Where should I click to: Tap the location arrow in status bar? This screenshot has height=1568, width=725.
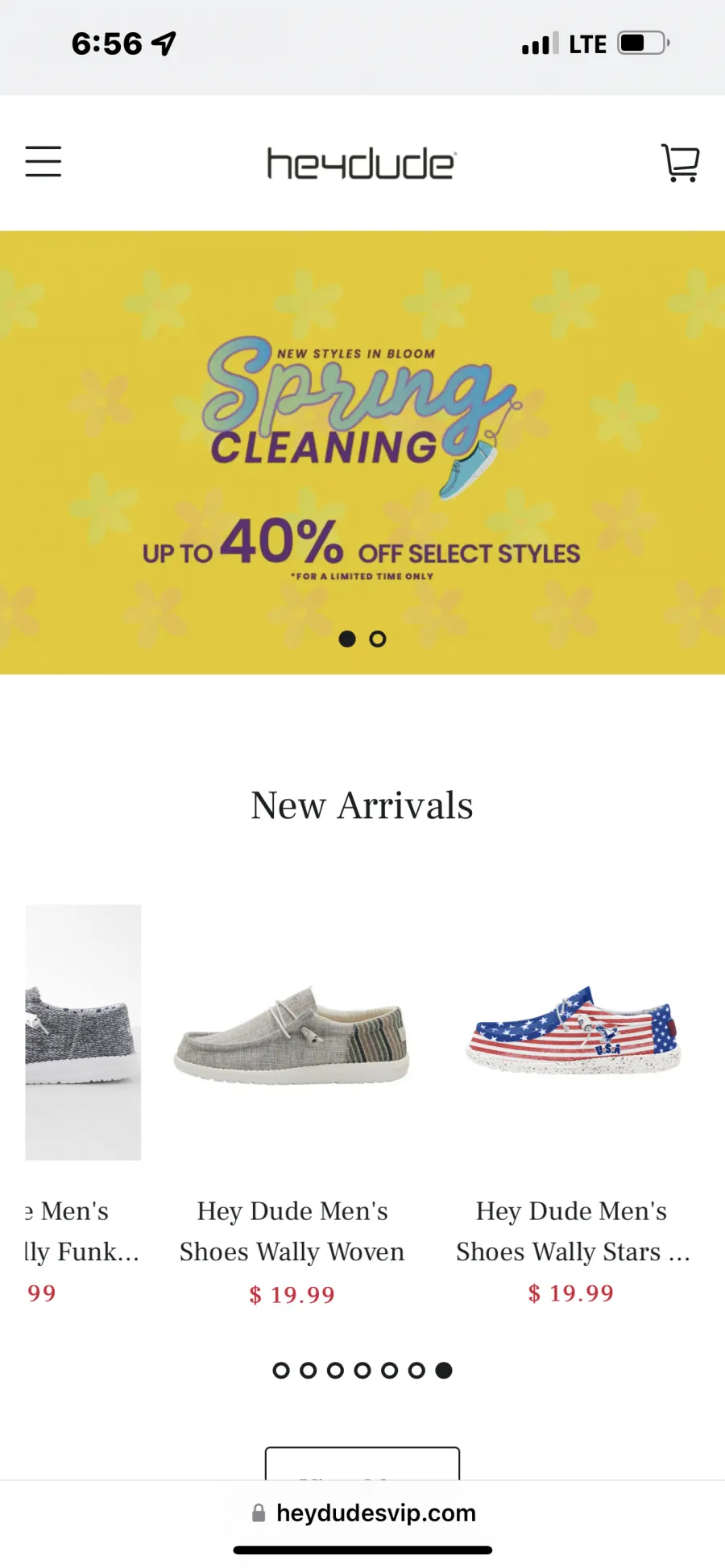coord(164,43)
